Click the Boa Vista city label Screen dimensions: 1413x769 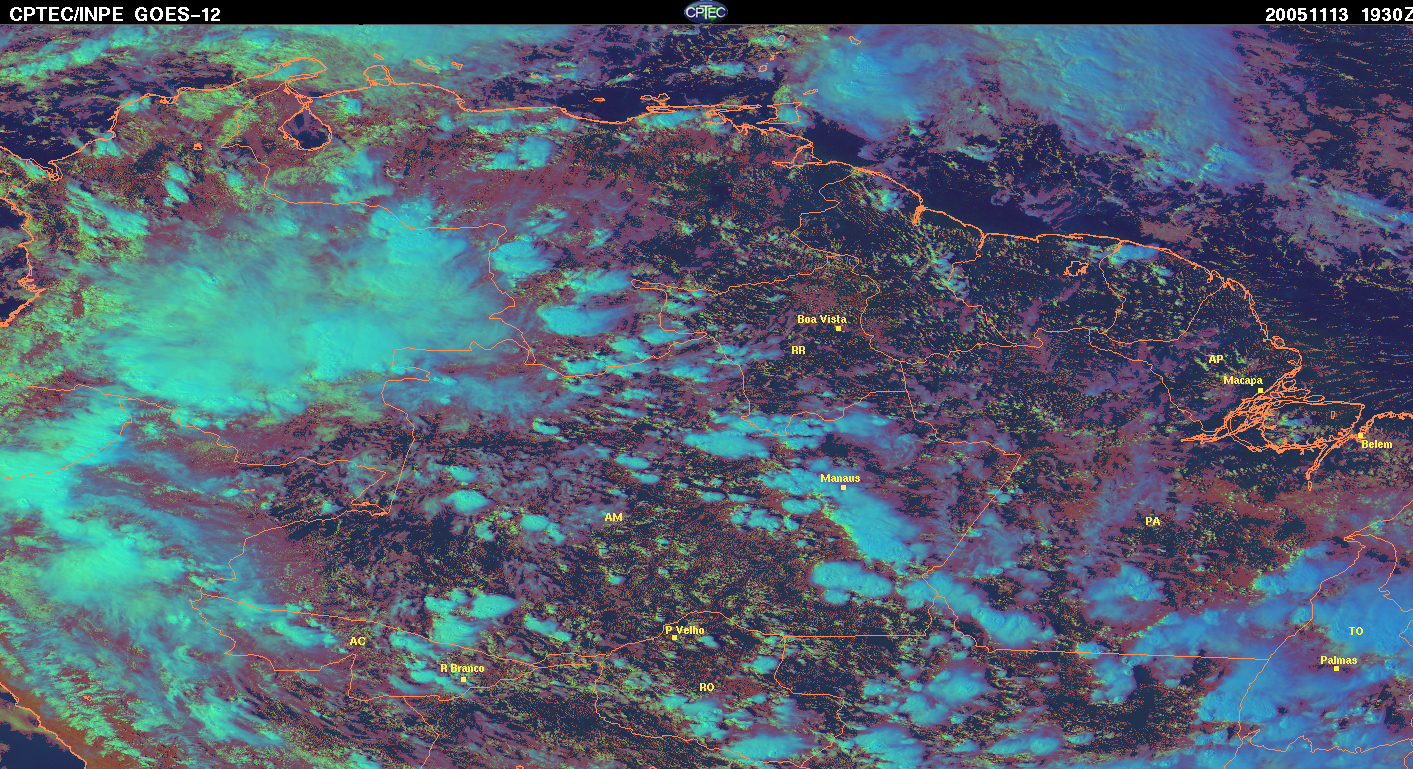coord(821,319)
